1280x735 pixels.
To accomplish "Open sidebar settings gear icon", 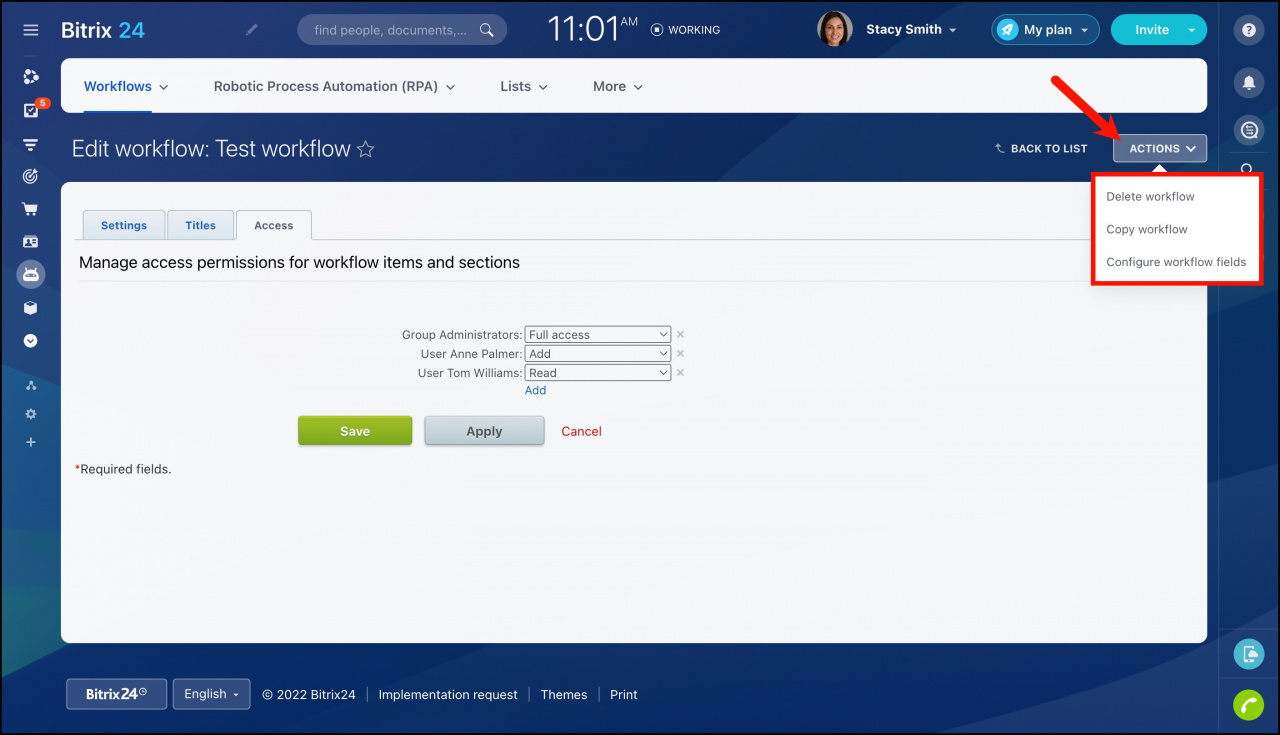I will pyautogui.click(x=31, y=414).
